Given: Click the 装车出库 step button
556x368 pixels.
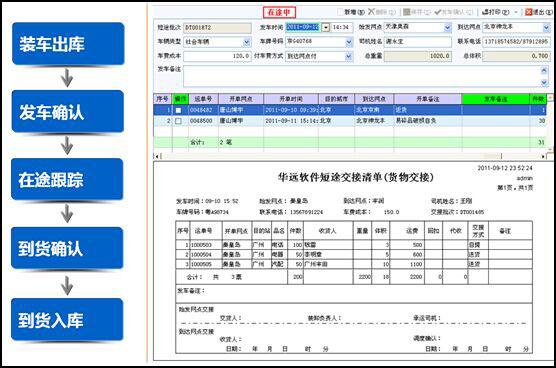Looking at the screenshot, I should (x=68, y=44).
